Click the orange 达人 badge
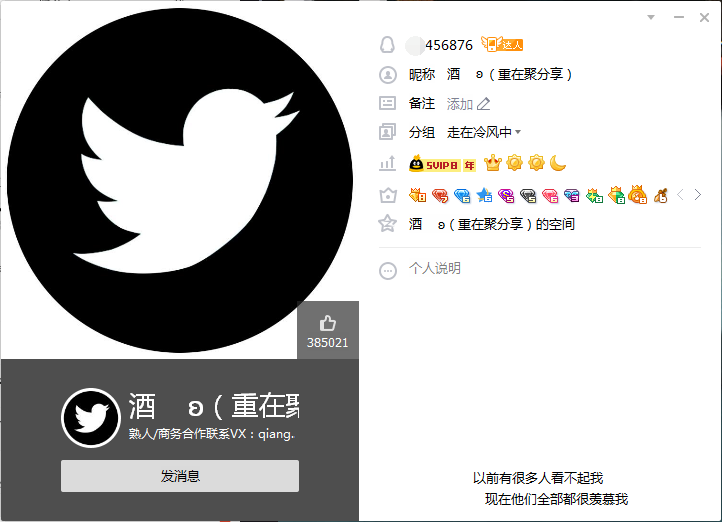722x522 pixels. tap(502, 44)
